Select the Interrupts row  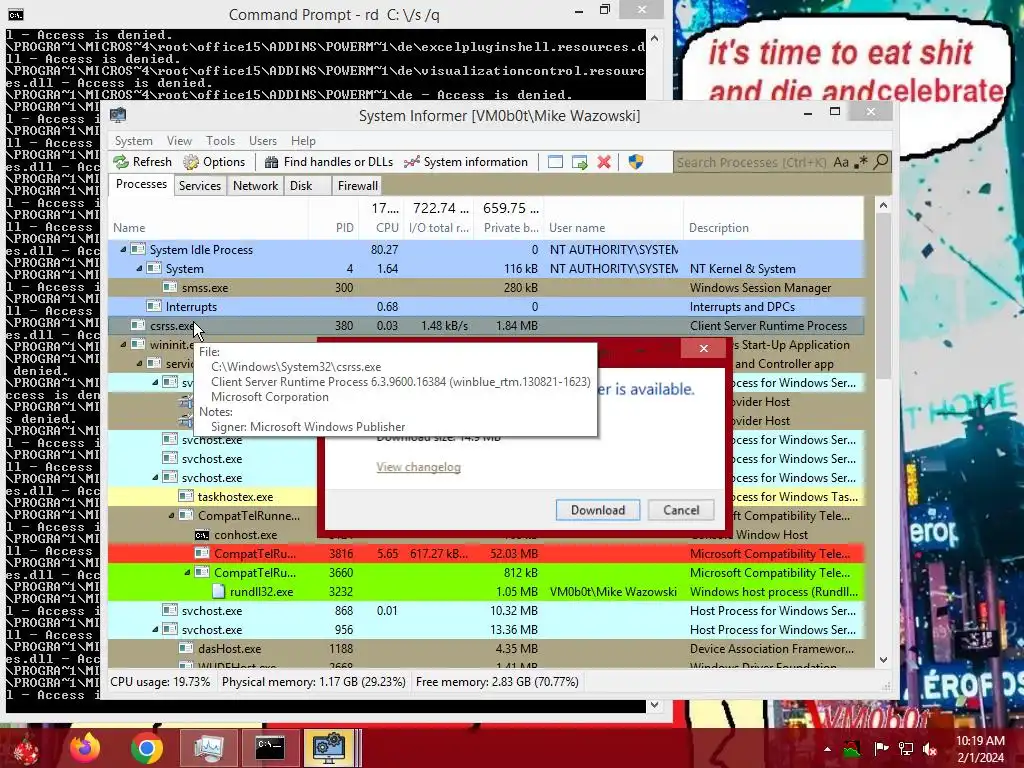(487, 306)
